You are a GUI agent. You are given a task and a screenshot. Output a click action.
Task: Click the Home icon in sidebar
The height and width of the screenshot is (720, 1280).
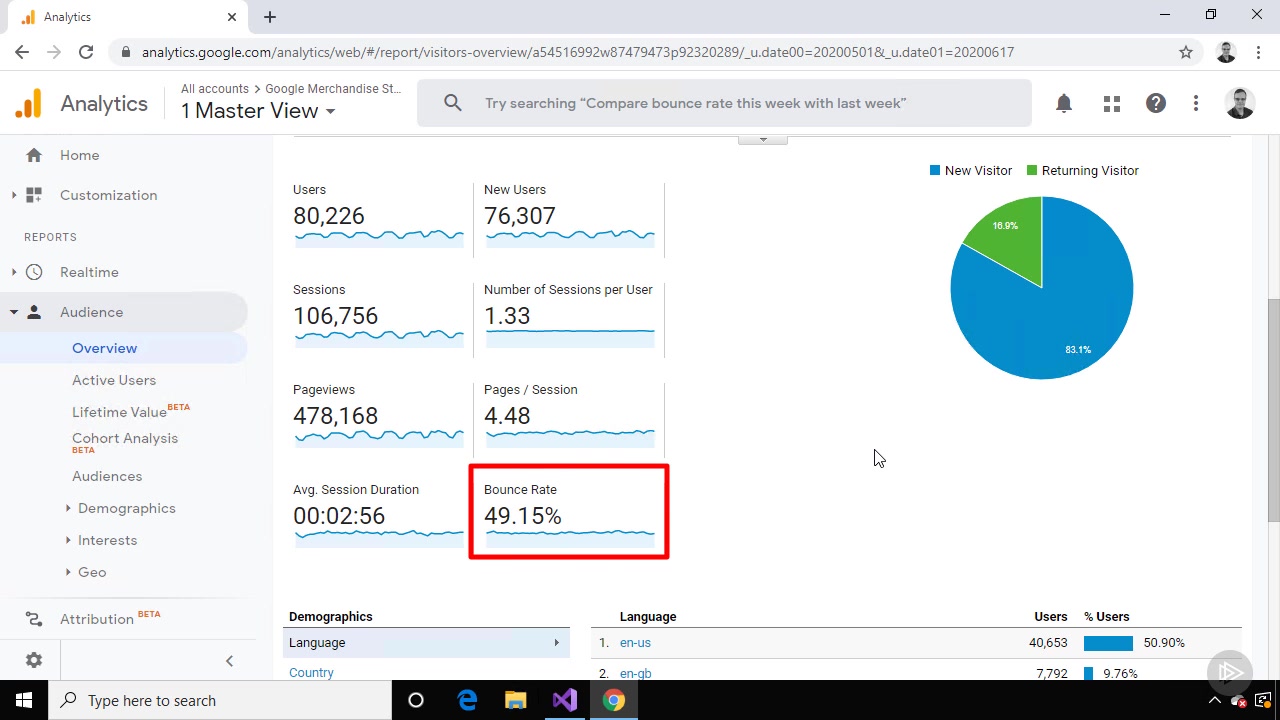[34, 155]
